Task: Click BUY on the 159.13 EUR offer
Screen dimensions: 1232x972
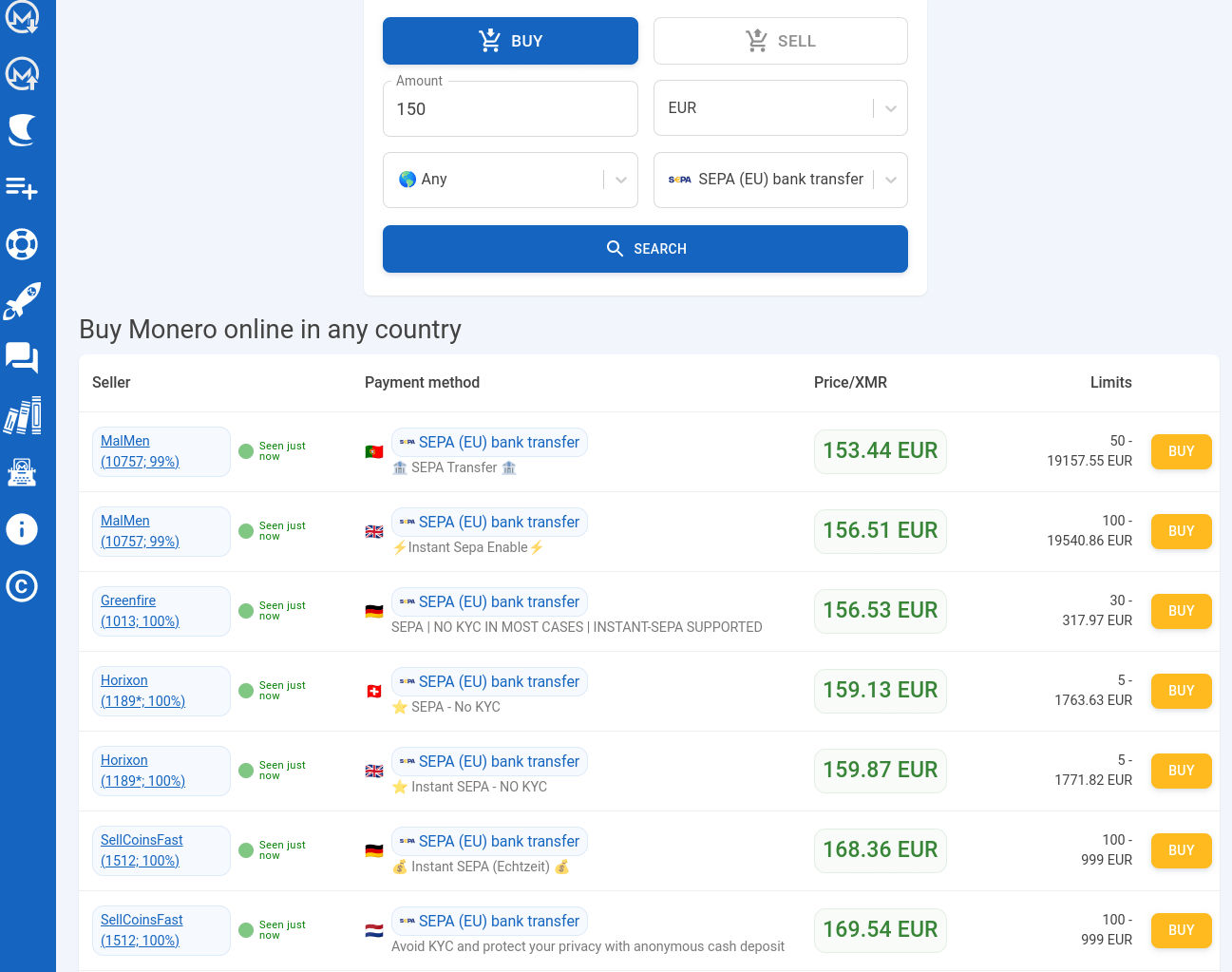Action: (x=1181, y=691)
